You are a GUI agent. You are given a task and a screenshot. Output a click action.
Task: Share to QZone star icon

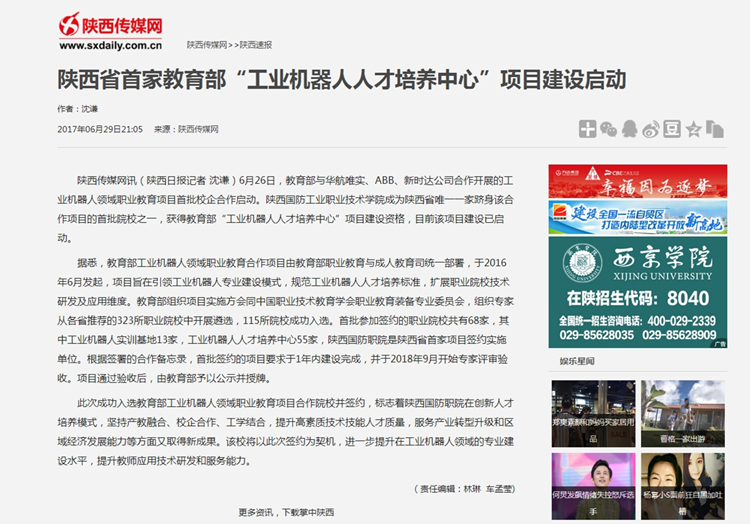pyautogui.click(x=694, y=129)
